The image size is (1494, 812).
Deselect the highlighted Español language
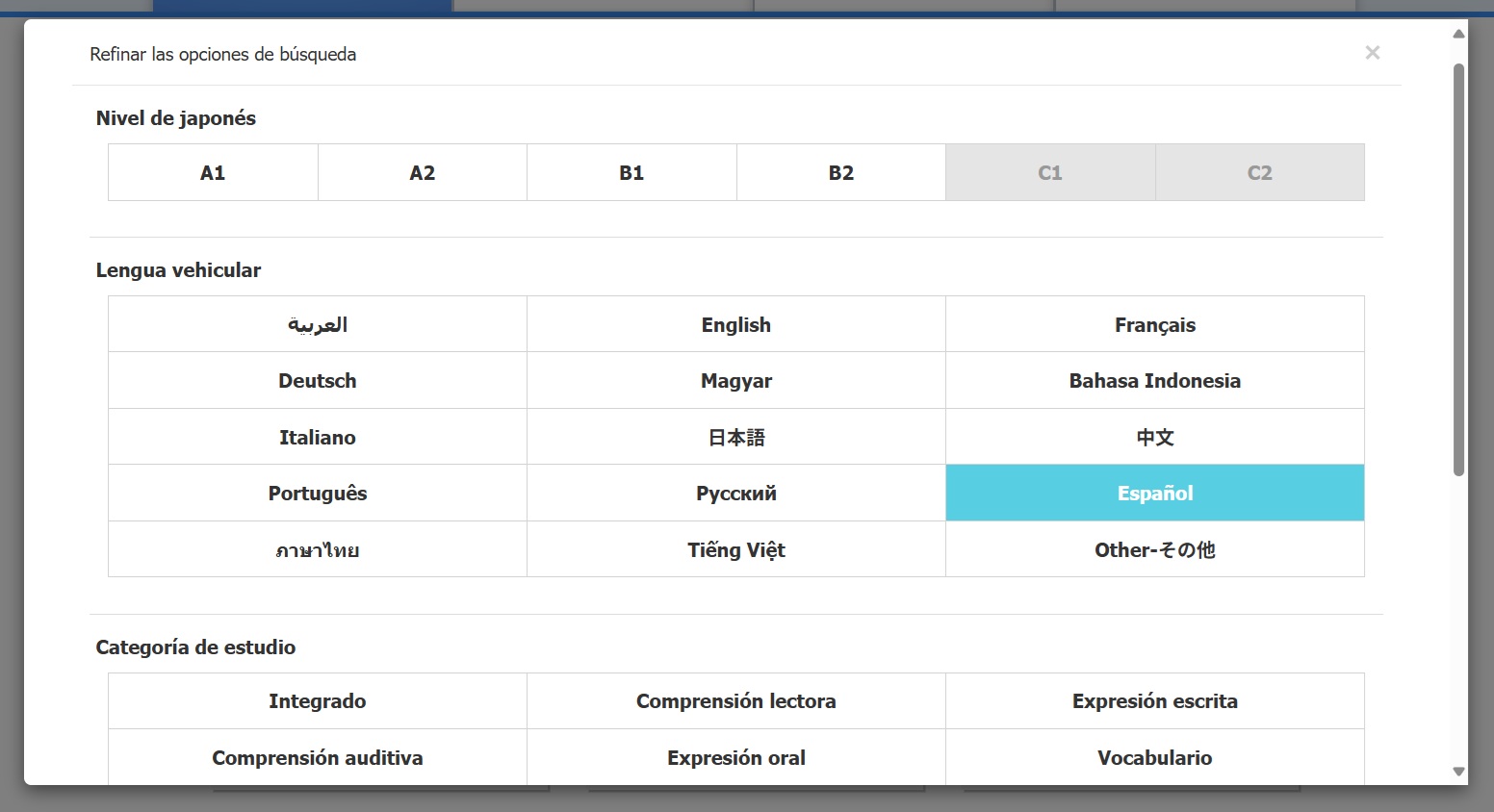coord(1154,494)
